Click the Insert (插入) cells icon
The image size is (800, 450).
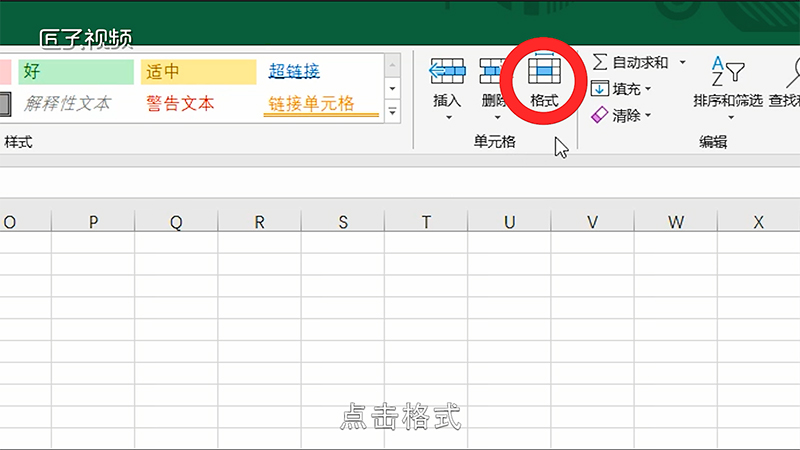tap(447, 70)
